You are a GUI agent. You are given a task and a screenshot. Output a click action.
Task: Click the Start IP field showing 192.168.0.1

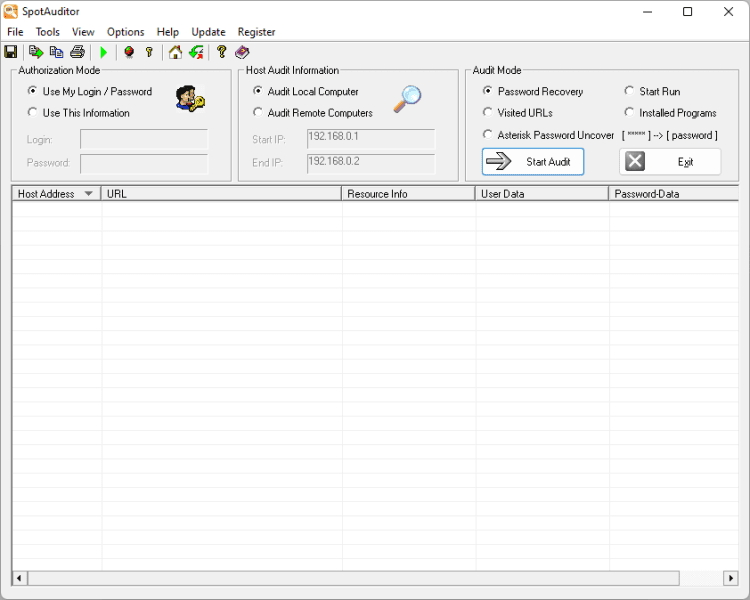371,139
